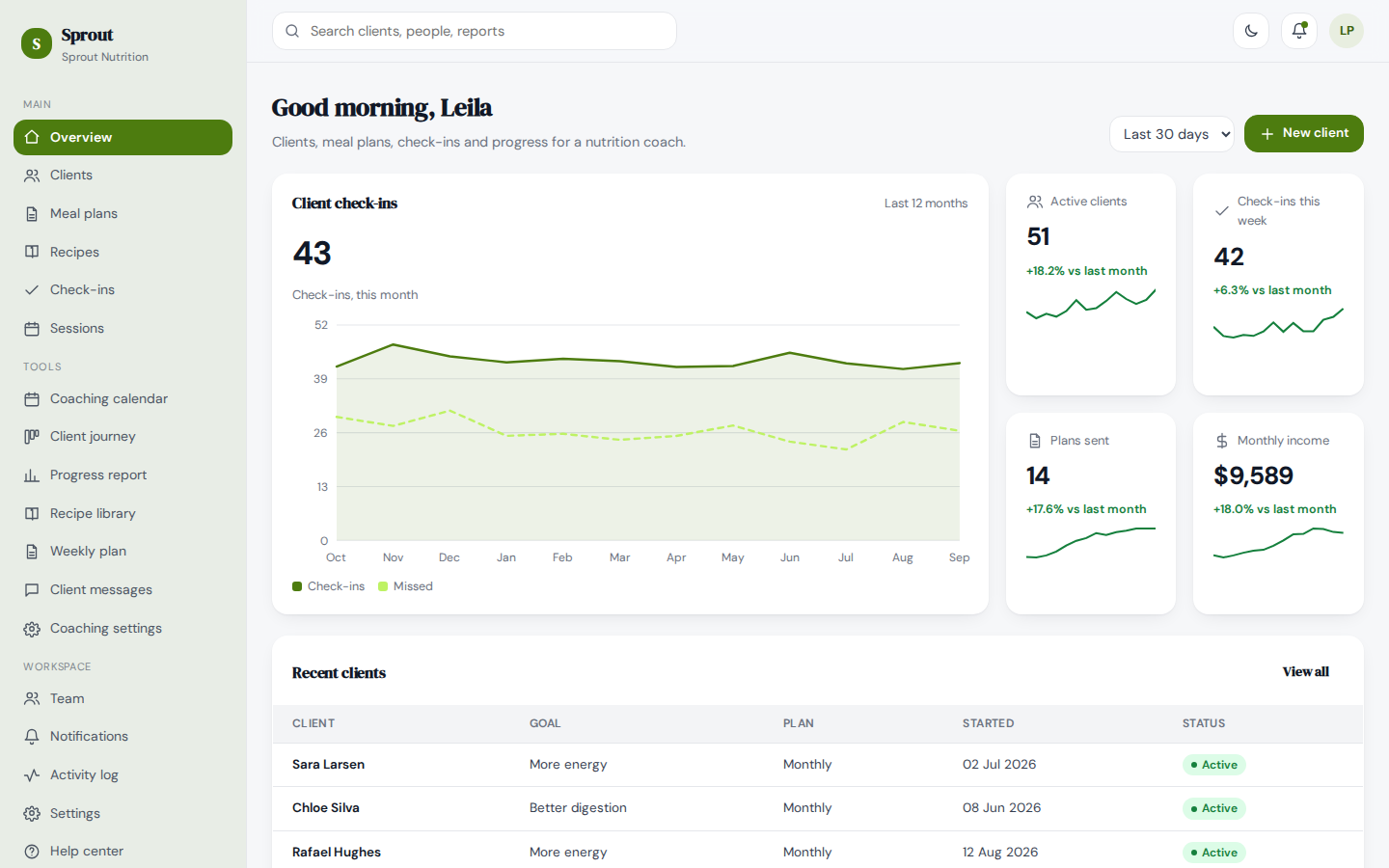Click the STARTED column header
The width and height of the screenshot is (1389, 868).
pyautogui.click(x=988, y=723)
